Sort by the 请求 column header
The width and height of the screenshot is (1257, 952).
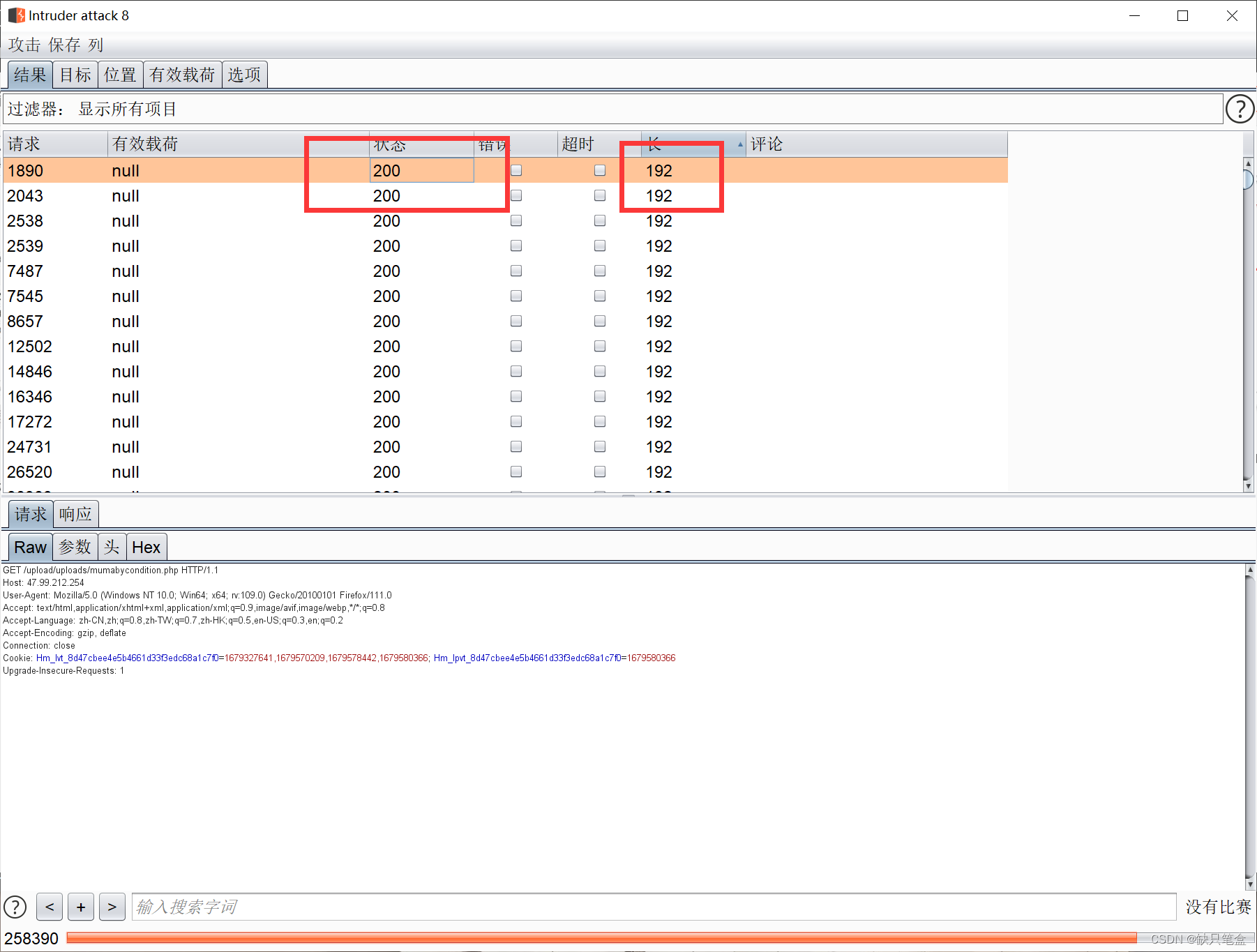click(56, 144)
